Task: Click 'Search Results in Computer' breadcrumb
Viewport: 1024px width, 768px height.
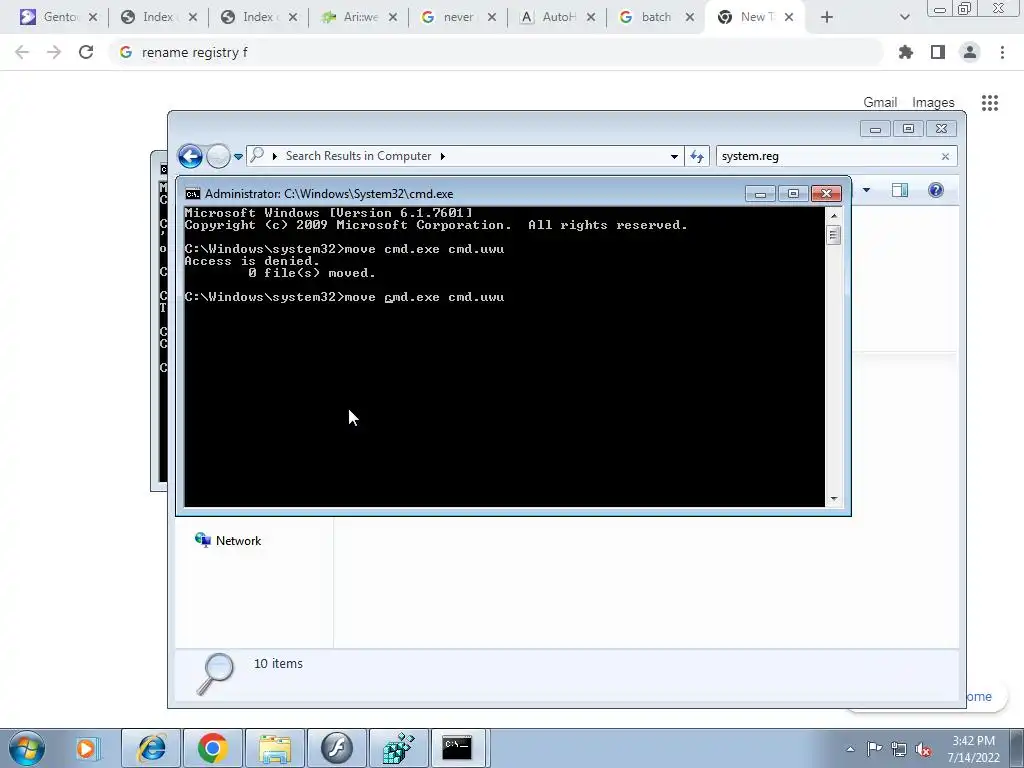Action: click(358, 156)
